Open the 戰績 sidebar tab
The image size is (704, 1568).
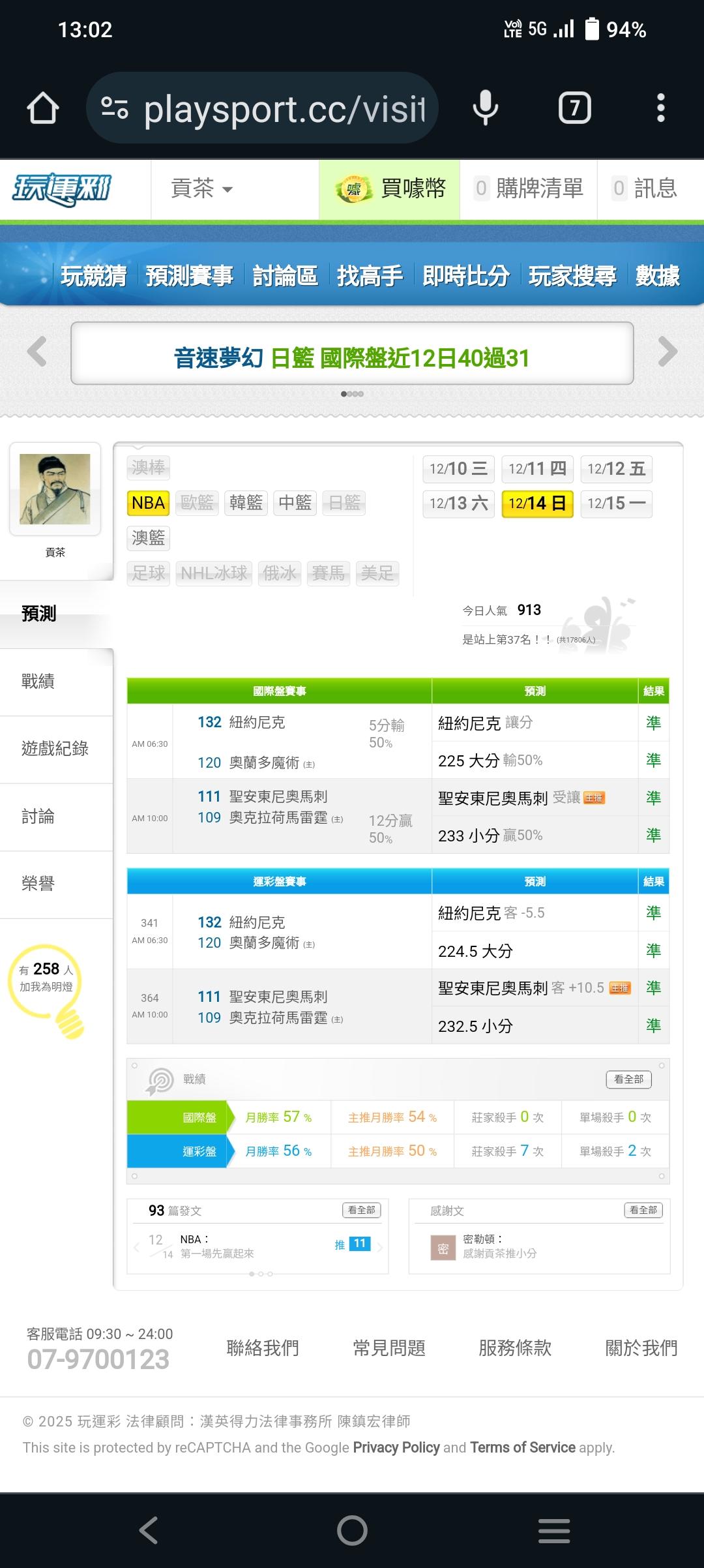click(x=38, y=682)
